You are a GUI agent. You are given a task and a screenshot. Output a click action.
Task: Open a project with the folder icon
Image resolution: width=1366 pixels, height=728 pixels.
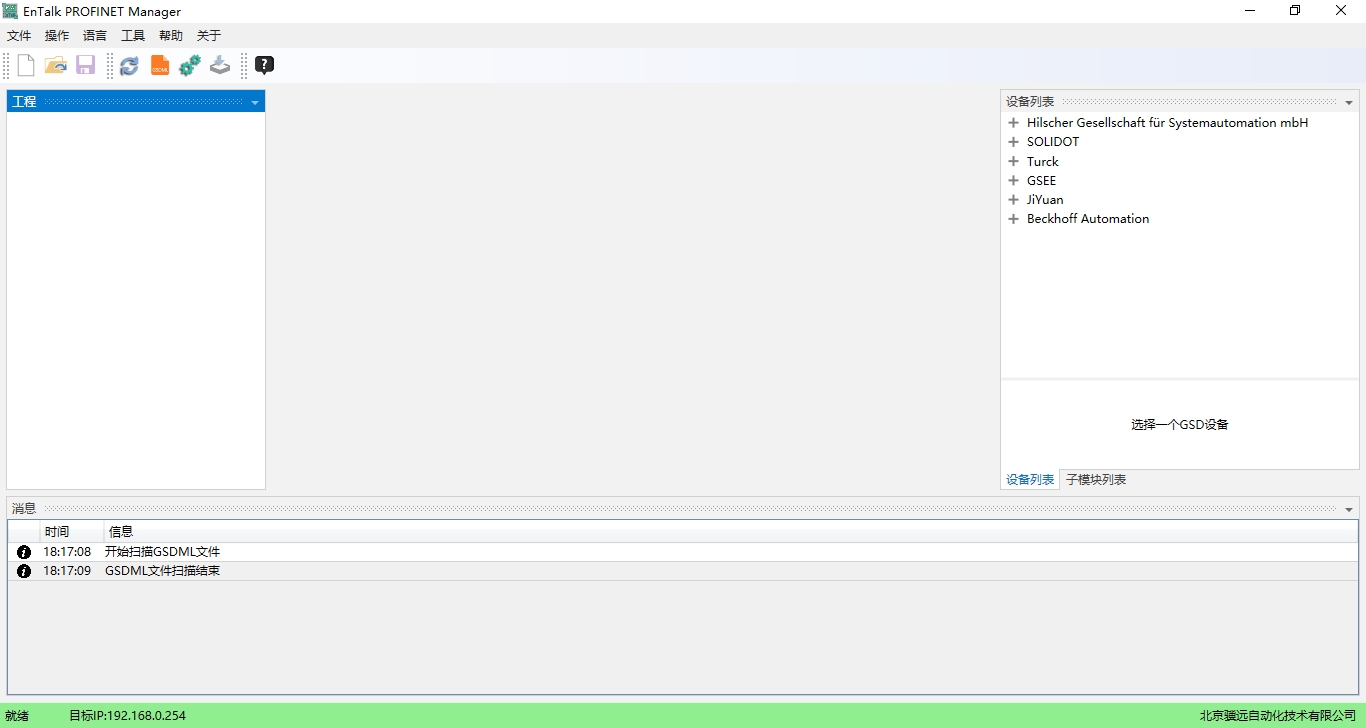point(56,66)
